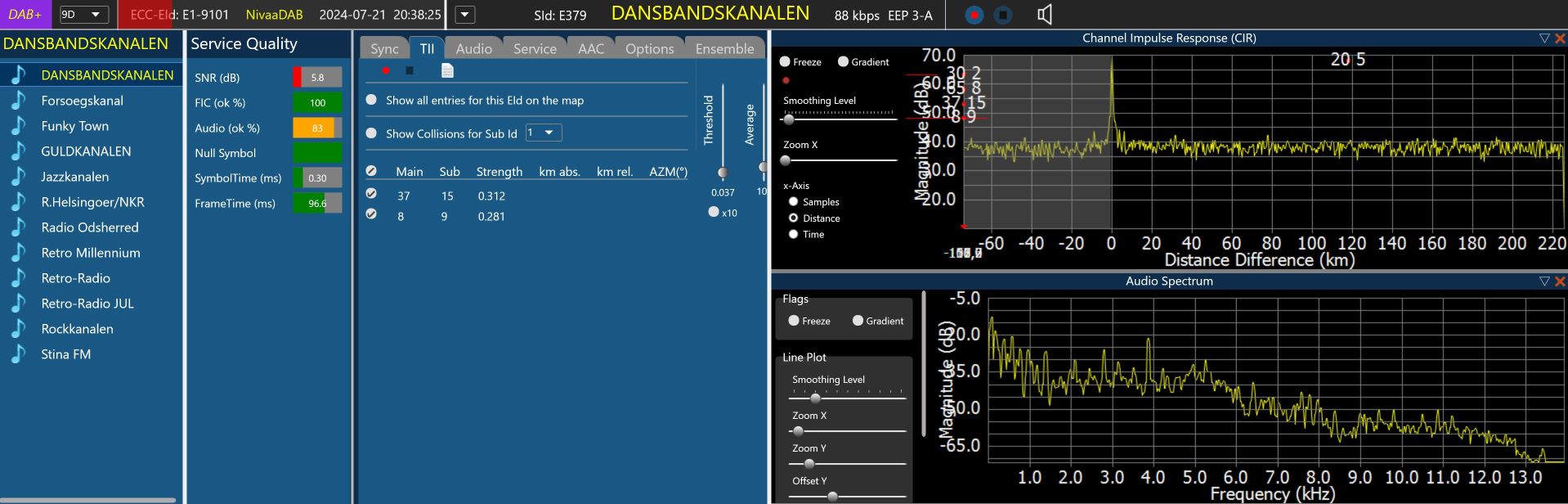
Task: Toggle the checkmark for Main 37 row
Action: (x=371, y=194)
